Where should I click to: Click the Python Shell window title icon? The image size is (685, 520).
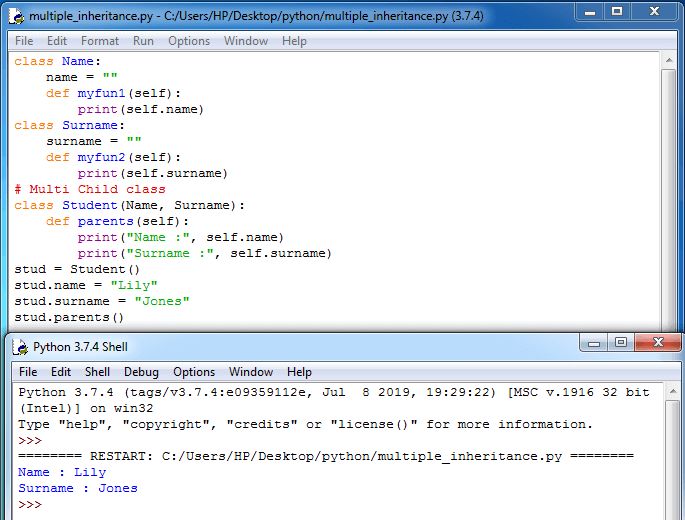coord(20,347)
